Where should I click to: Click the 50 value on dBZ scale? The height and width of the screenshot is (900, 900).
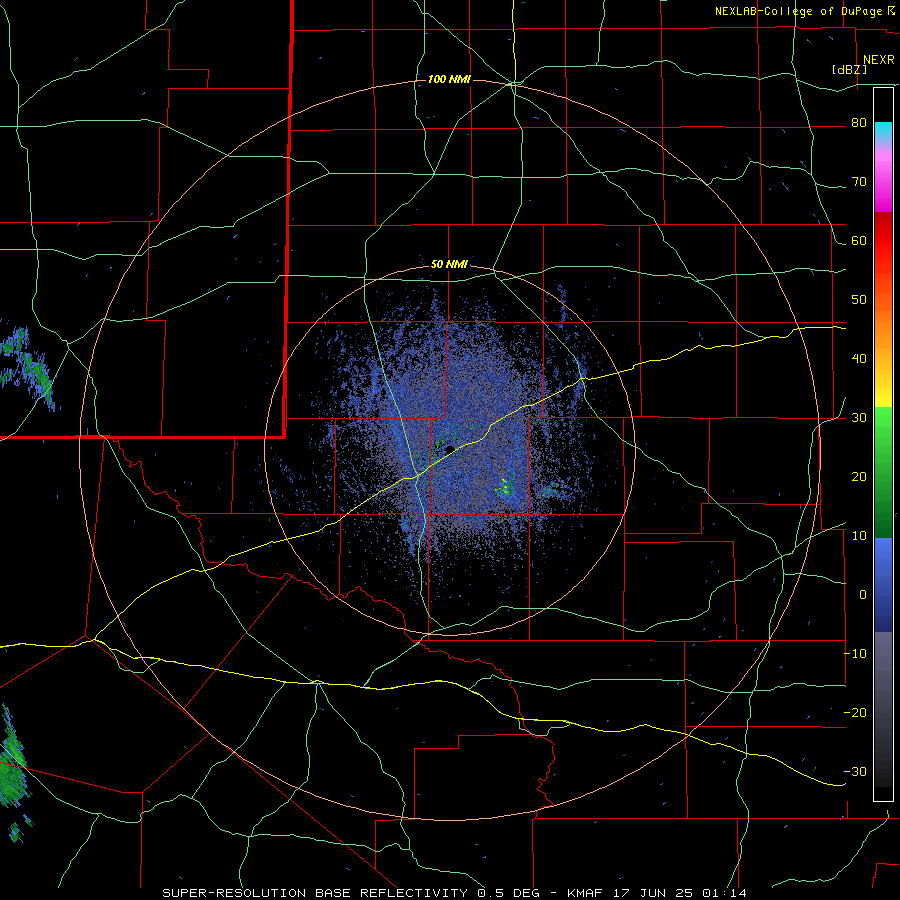click(859, 300)
